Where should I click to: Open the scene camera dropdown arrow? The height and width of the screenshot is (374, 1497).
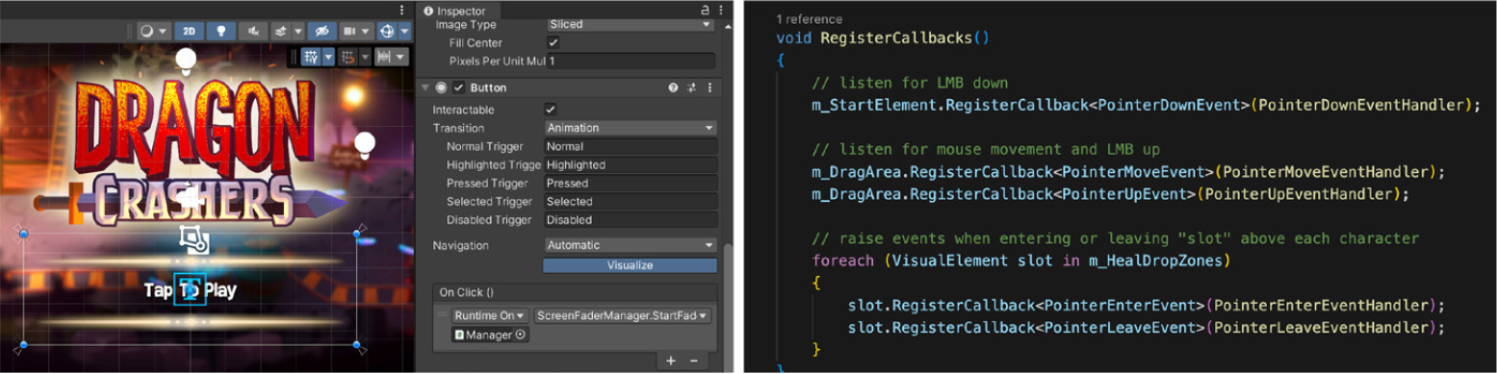pyautogui.click(x=365, y=31)
